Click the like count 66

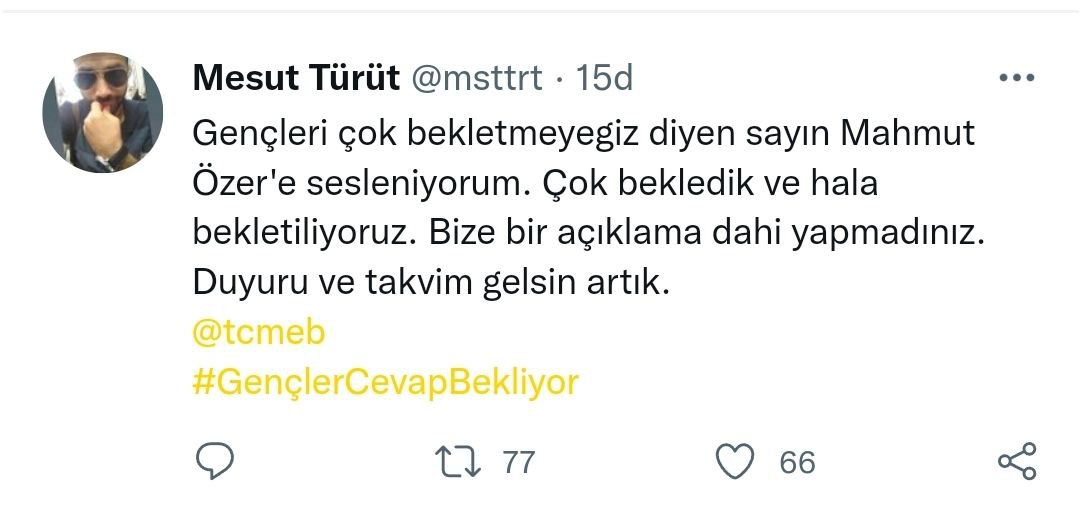click(x=797, y=462)
